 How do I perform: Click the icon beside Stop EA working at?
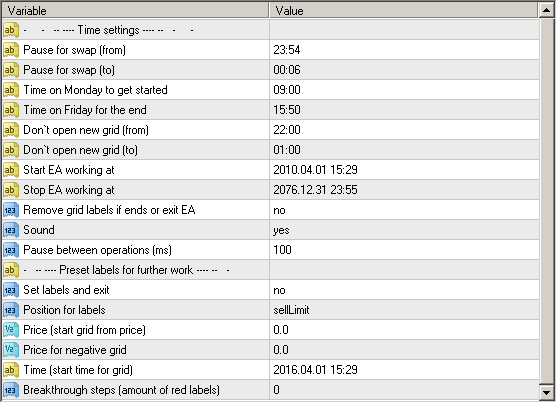11,190
